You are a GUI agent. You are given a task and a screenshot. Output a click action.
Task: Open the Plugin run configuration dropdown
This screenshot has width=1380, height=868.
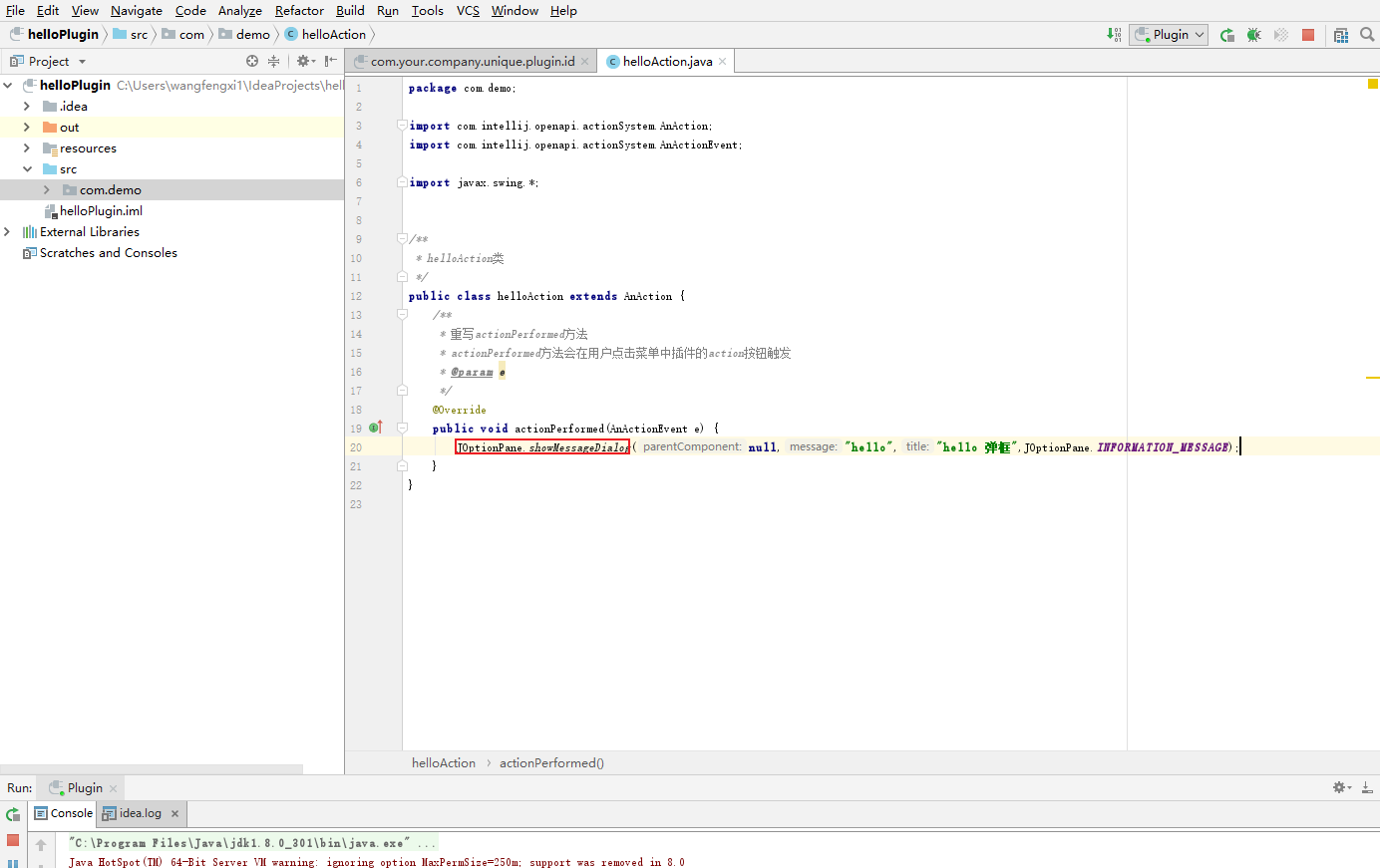pyautogui.click(x=1169, y=35)
